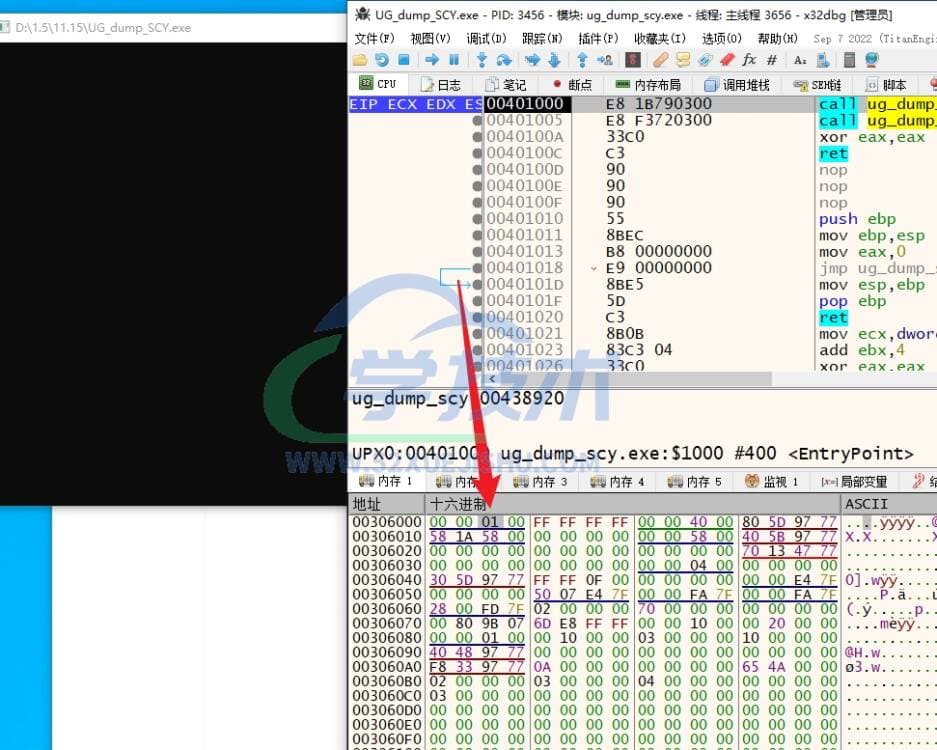Click the Open file folder icon
Viewport: 937px width, 750px height.
[360, 60]
